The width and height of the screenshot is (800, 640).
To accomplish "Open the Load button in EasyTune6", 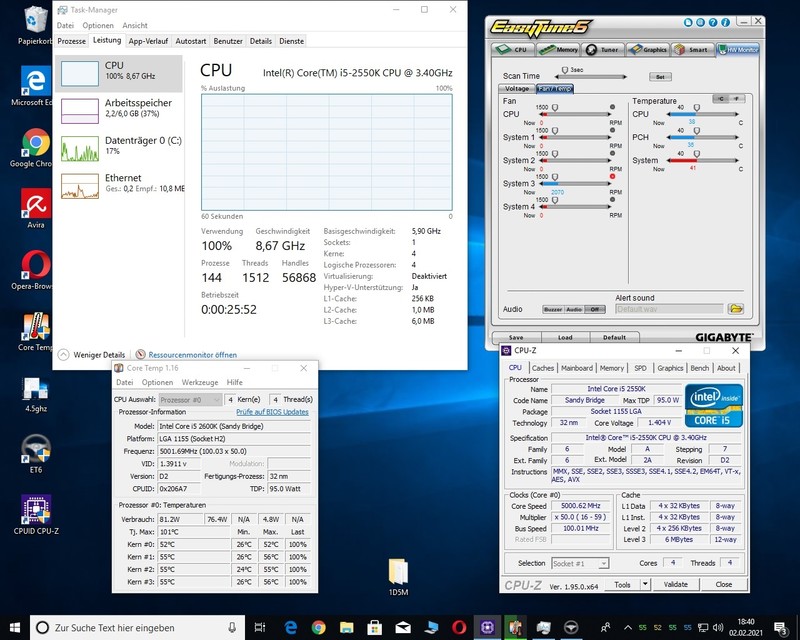I will (x=565, y=337).
